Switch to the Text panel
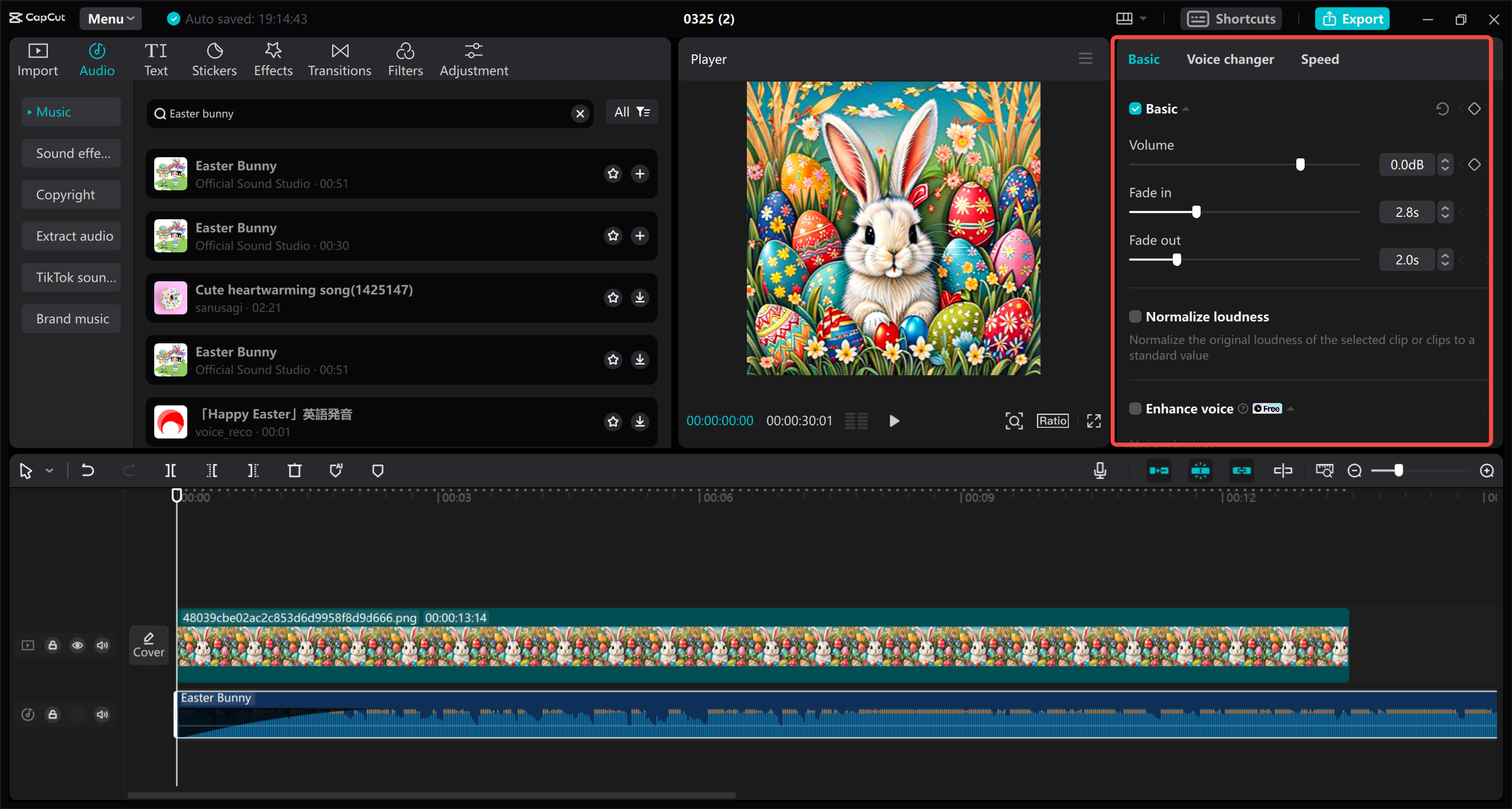This screenshot has height=809, width=1512. (156, 59)
